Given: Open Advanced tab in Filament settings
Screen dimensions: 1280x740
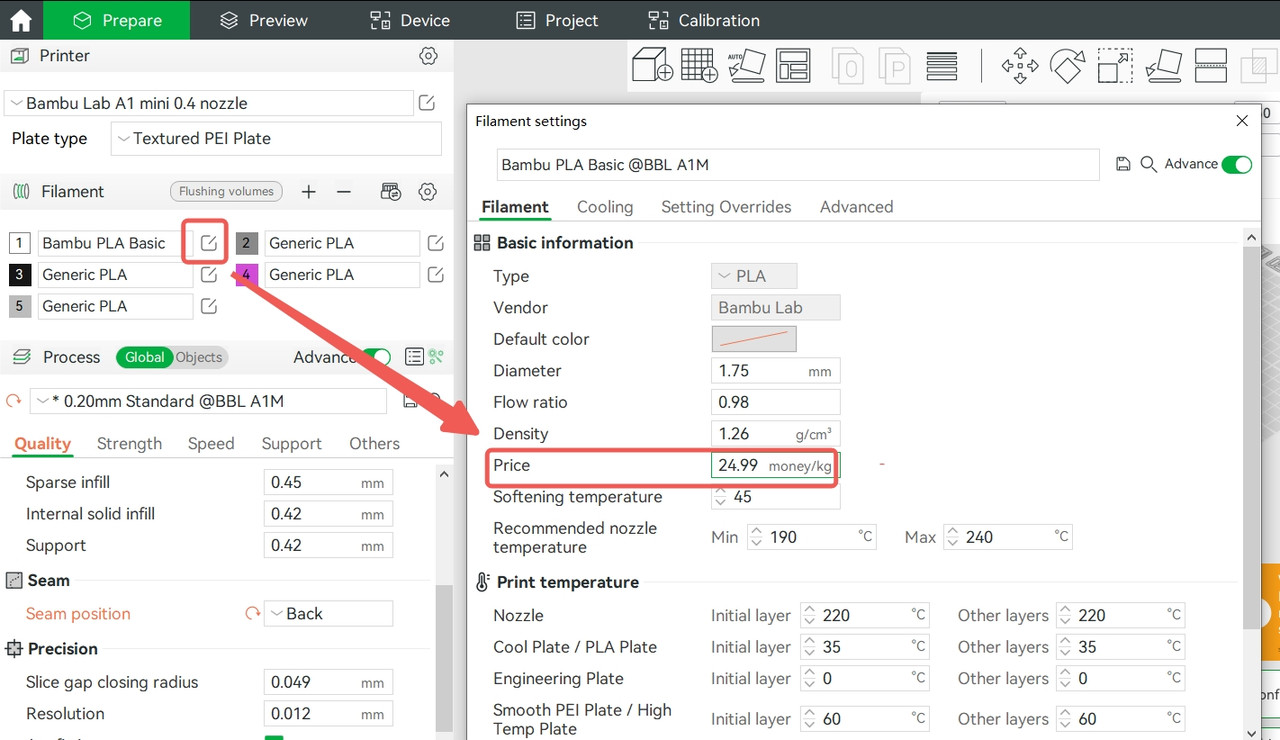Looking at the screenshot, I should 856,207.
